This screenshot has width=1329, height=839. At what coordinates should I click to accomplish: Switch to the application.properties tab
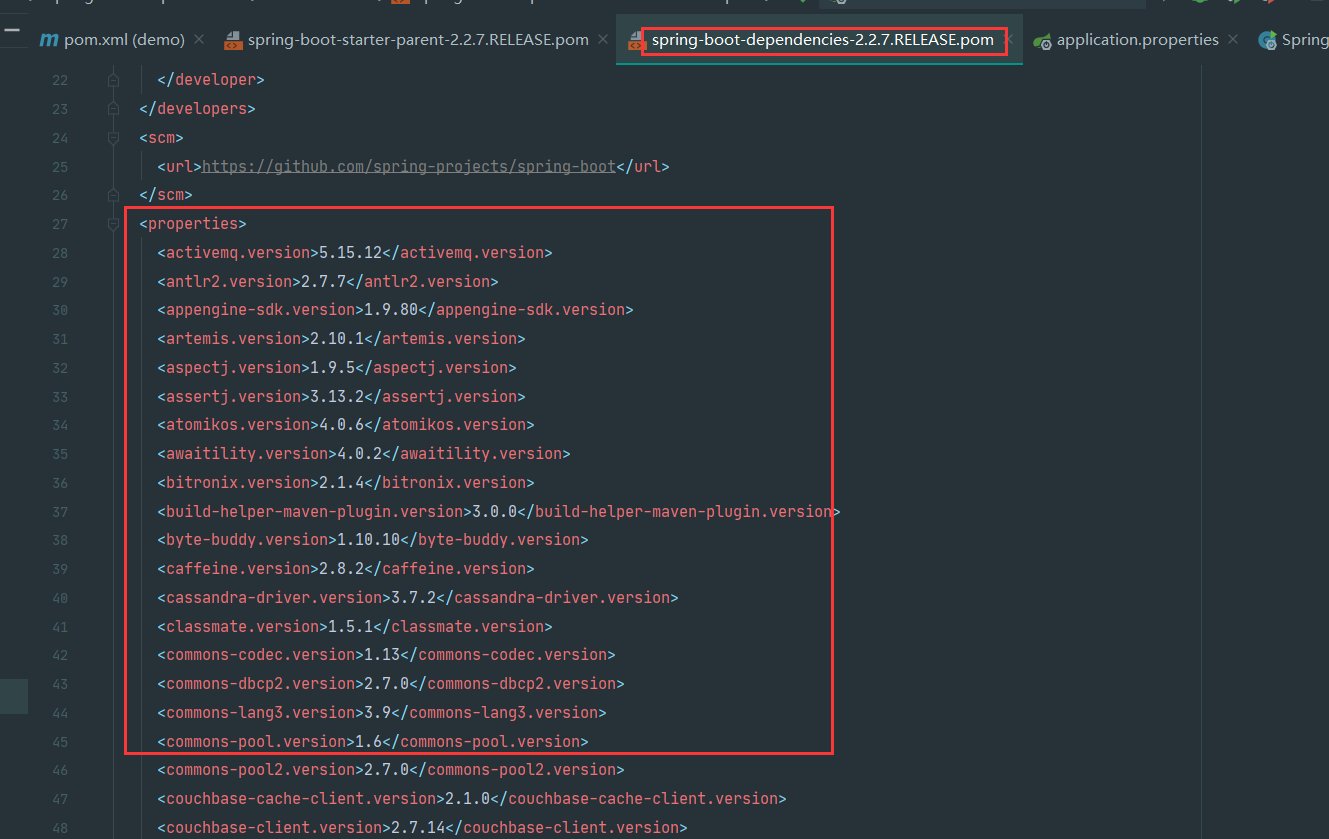pos(1137,40)
